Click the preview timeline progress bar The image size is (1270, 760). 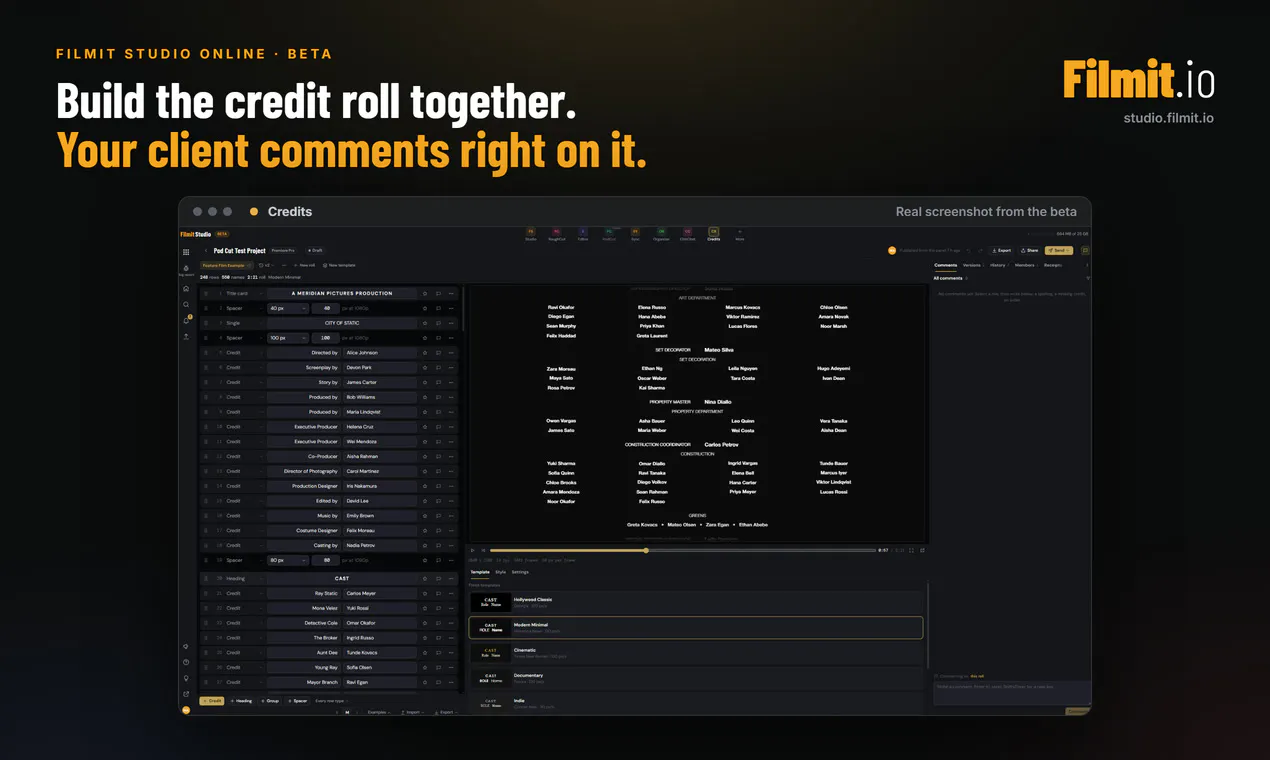683,550
